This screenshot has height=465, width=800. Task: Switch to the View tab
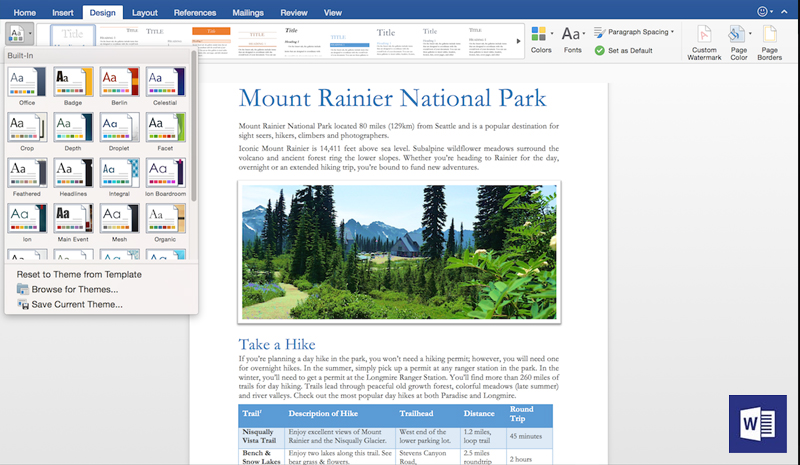(x=333, y=13)
